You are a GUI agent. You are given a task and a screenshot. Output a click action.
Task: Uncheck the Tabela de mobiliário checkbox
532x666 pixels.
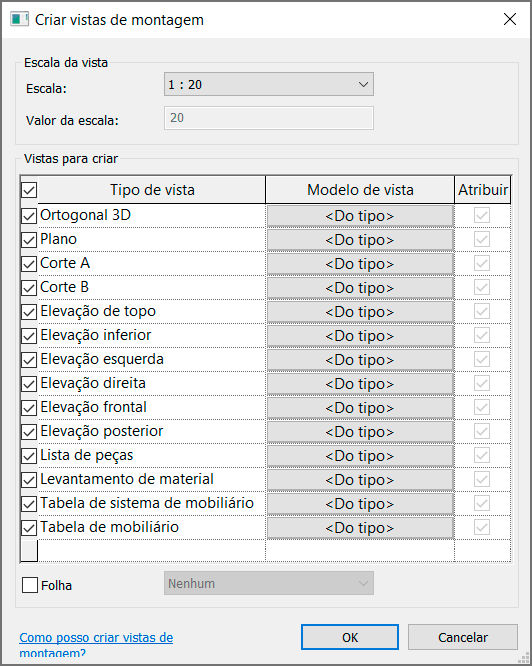click(x=29, y=528)
